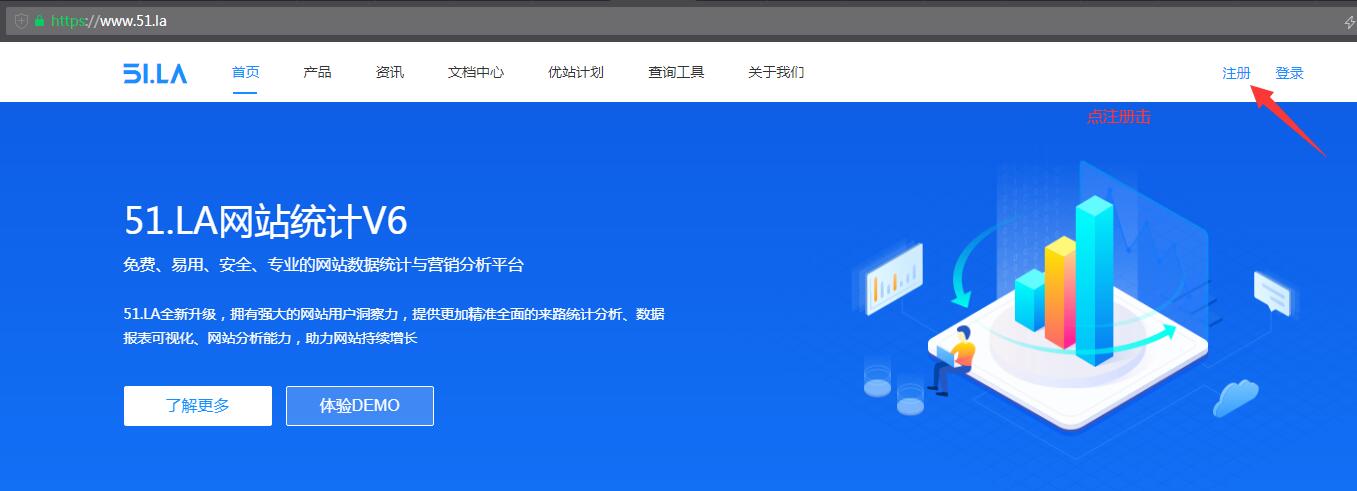Click the 体验DEMO button
Screen dimensions: 1357x491
[360, 406]
